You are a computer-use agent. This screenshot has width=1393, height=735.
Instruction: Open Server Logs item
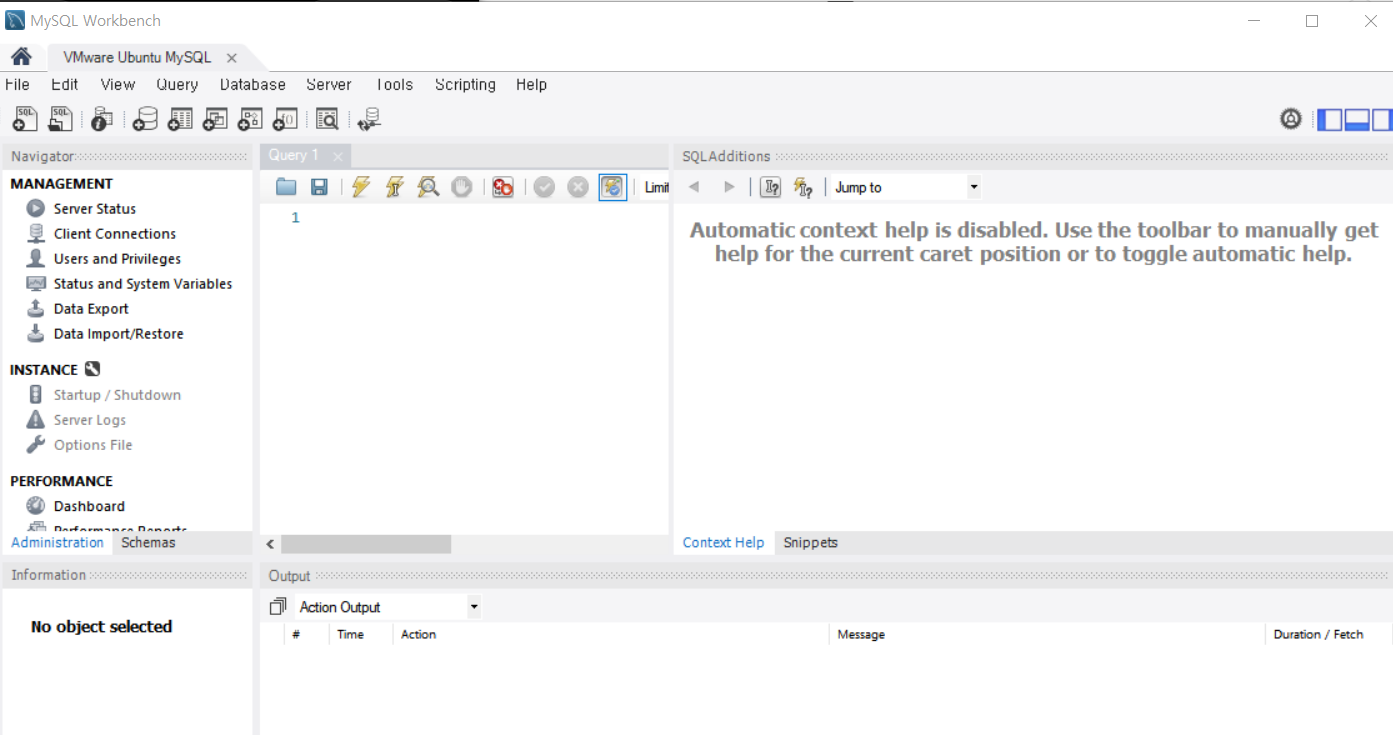[89, 419]
